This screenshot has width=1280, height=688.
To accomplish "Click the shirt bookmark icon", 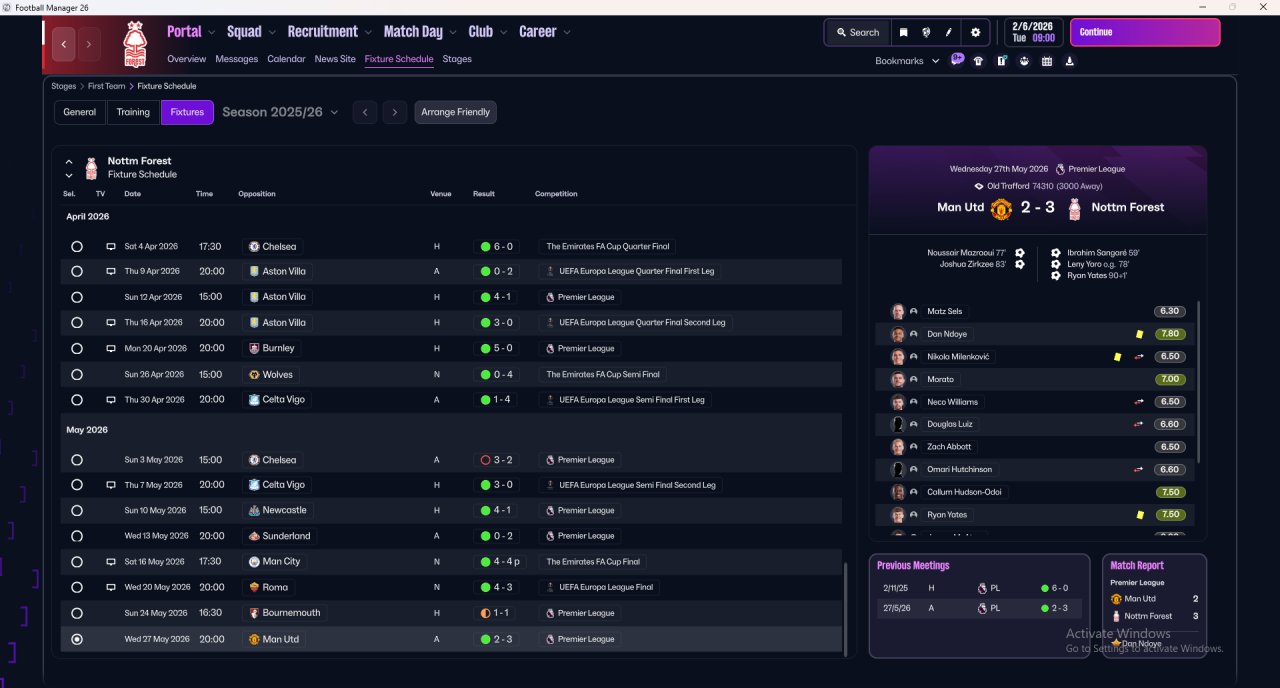I will tap(978, 61).
